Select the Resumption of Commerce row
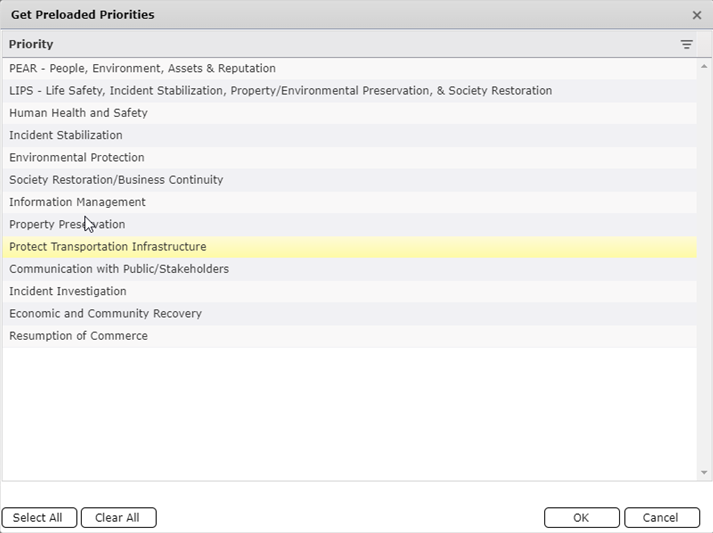This screenshot has height=533, width=713. [78, 336]
